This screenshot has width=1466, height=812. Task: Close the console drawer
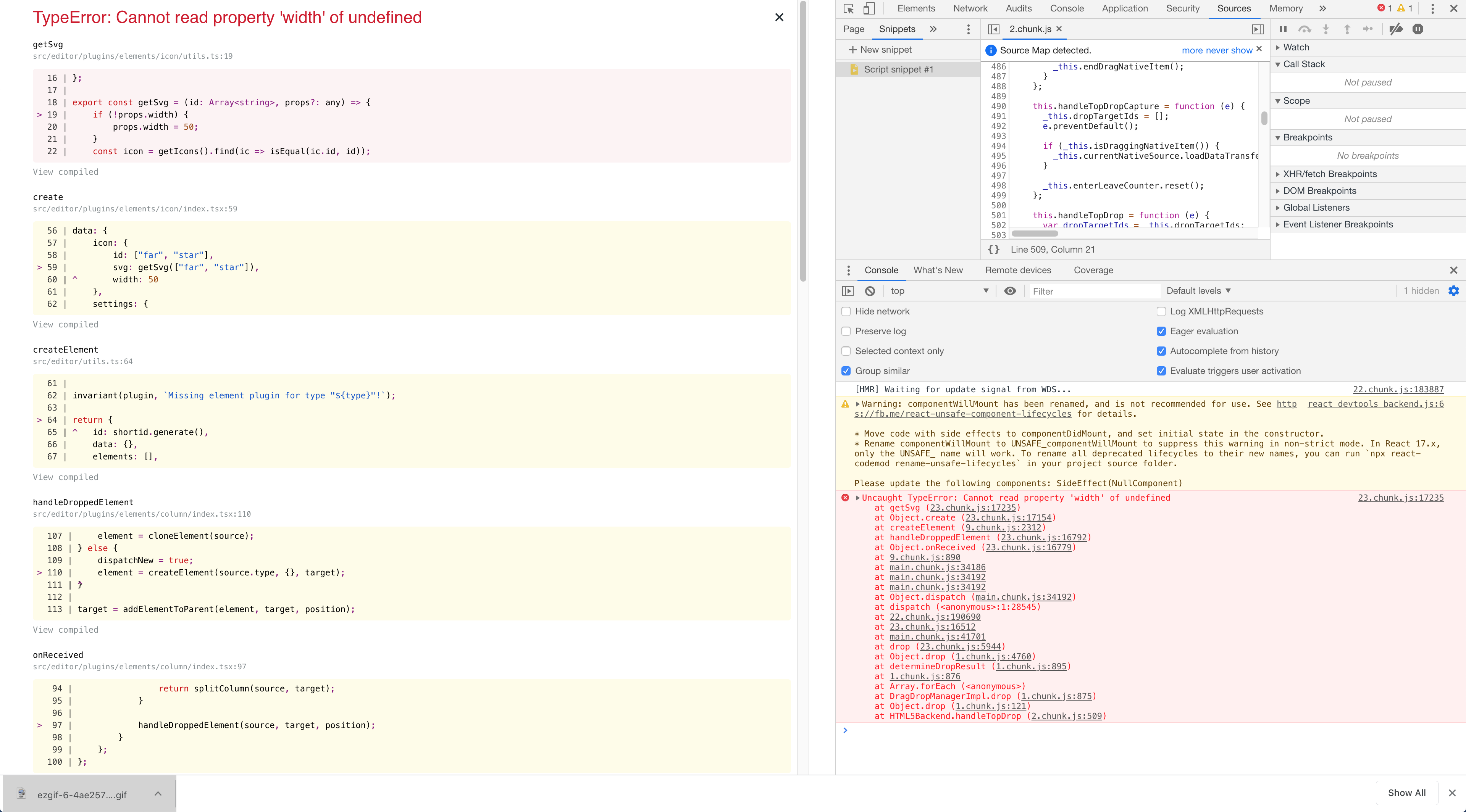[1453, 271]
